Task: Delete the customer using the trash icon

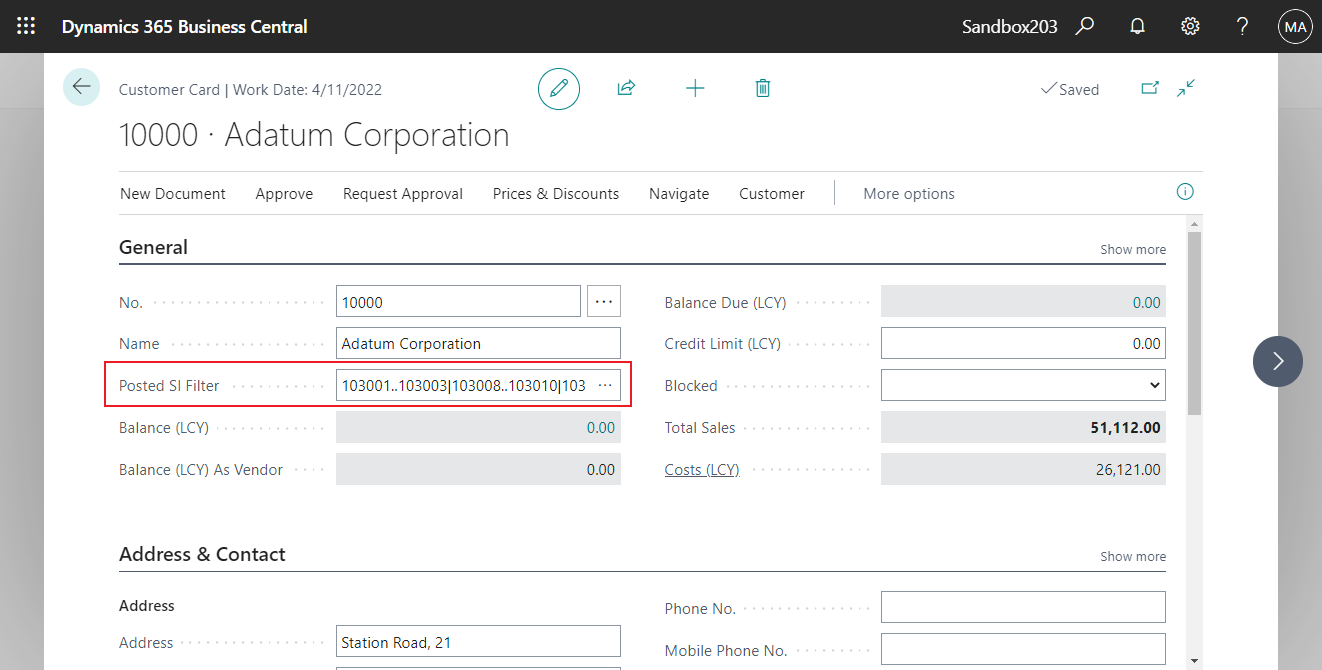Action: (x=763, y=88)
